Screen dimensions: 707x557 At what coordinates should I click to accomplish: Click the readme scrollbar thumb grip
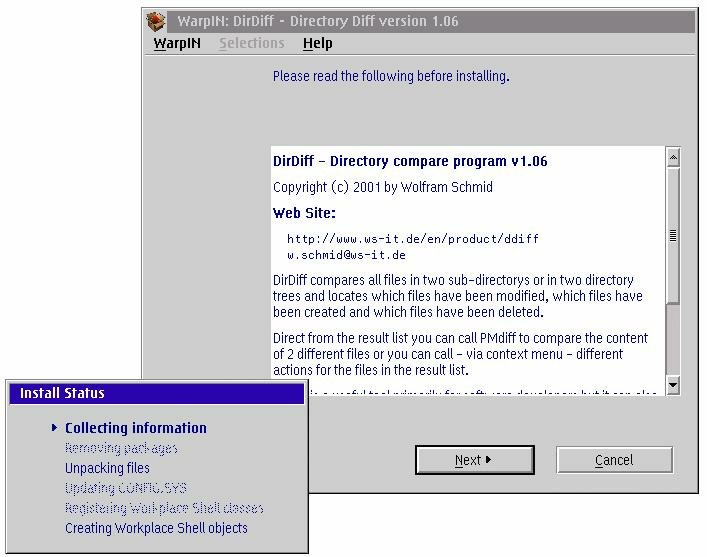(x=673, y=235)
